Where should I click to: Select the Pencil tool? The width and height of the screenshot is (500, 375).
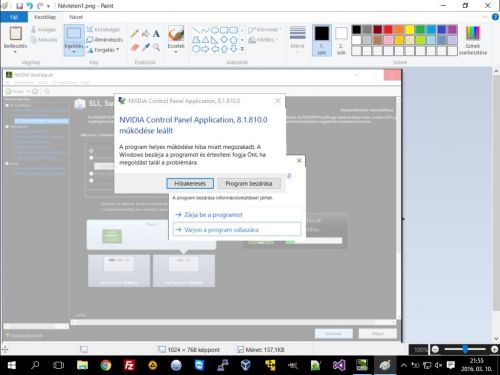135,33
